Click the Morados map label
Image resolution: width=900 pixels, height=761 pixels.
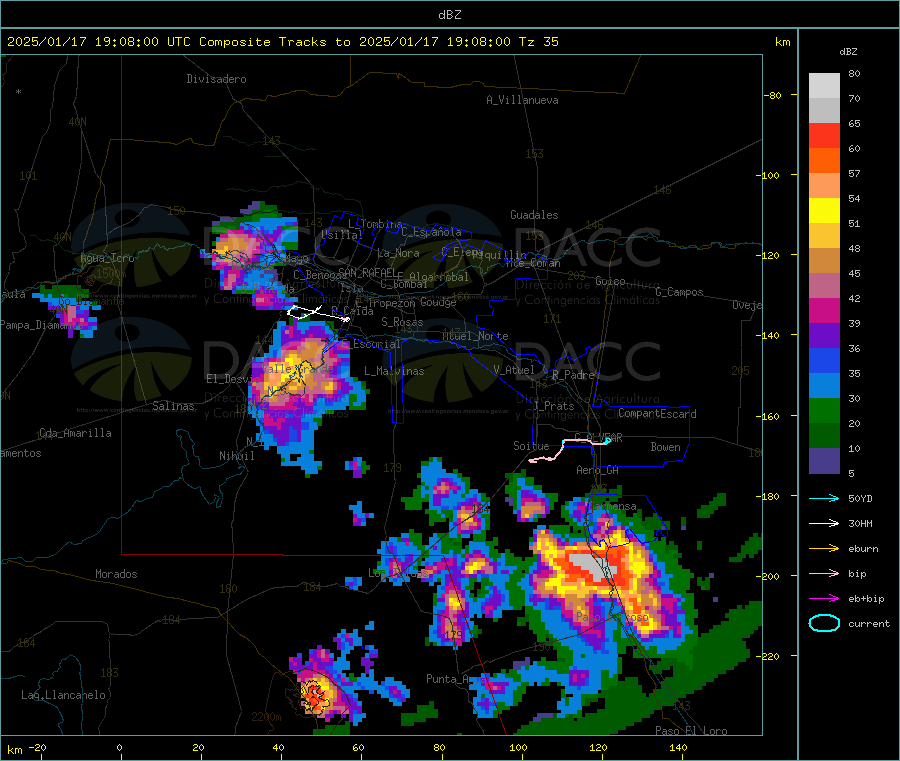[116, 574]
